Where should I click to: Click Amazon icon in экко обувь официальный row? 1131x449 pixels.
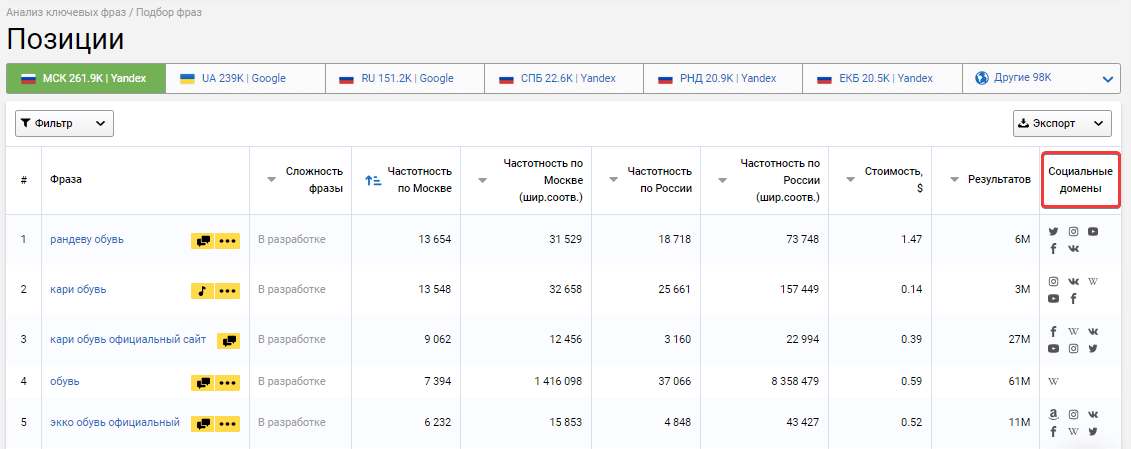point(1053,414)
